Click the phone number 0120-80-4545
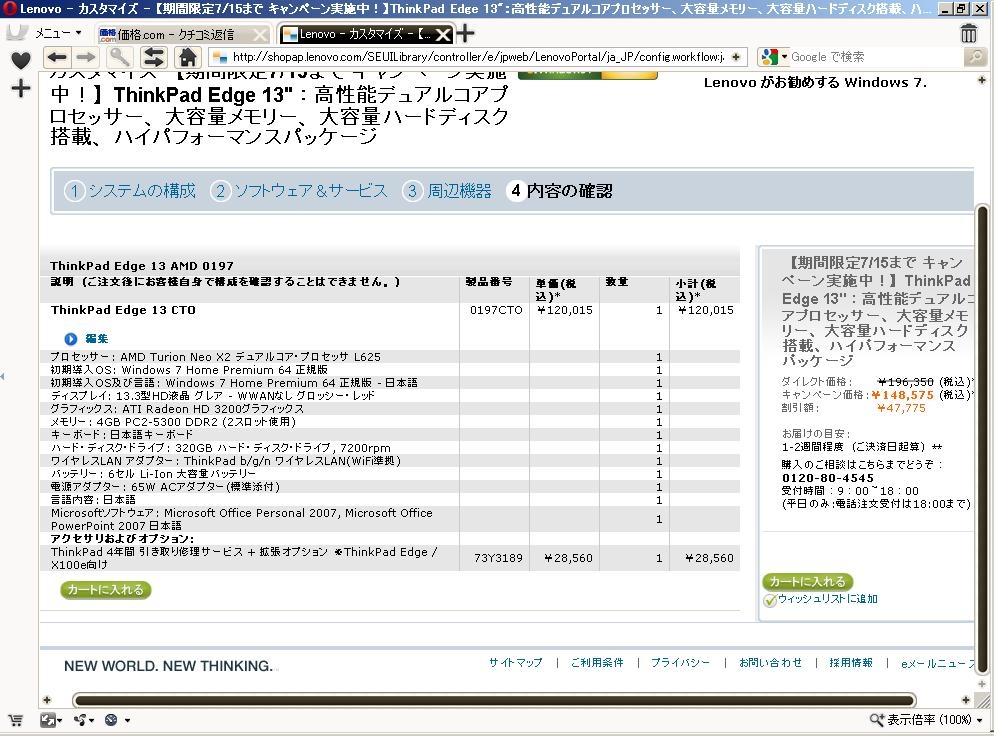994x736 pixels. click(828, 479)
